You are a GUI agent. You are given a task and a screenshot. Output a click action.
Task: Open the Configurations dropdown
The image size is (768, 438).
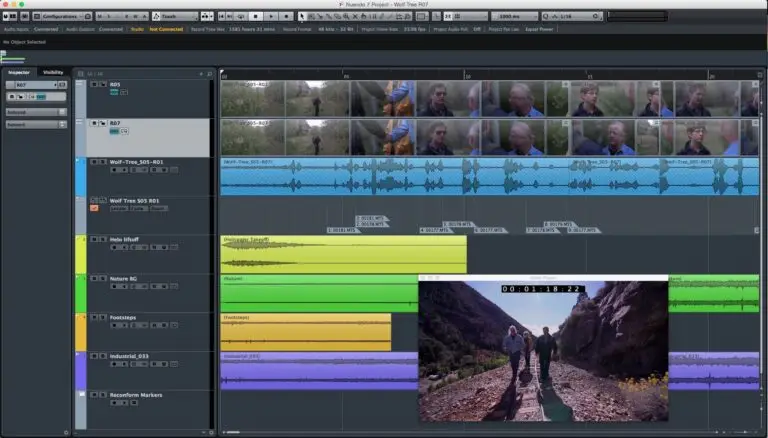point(63,16)
